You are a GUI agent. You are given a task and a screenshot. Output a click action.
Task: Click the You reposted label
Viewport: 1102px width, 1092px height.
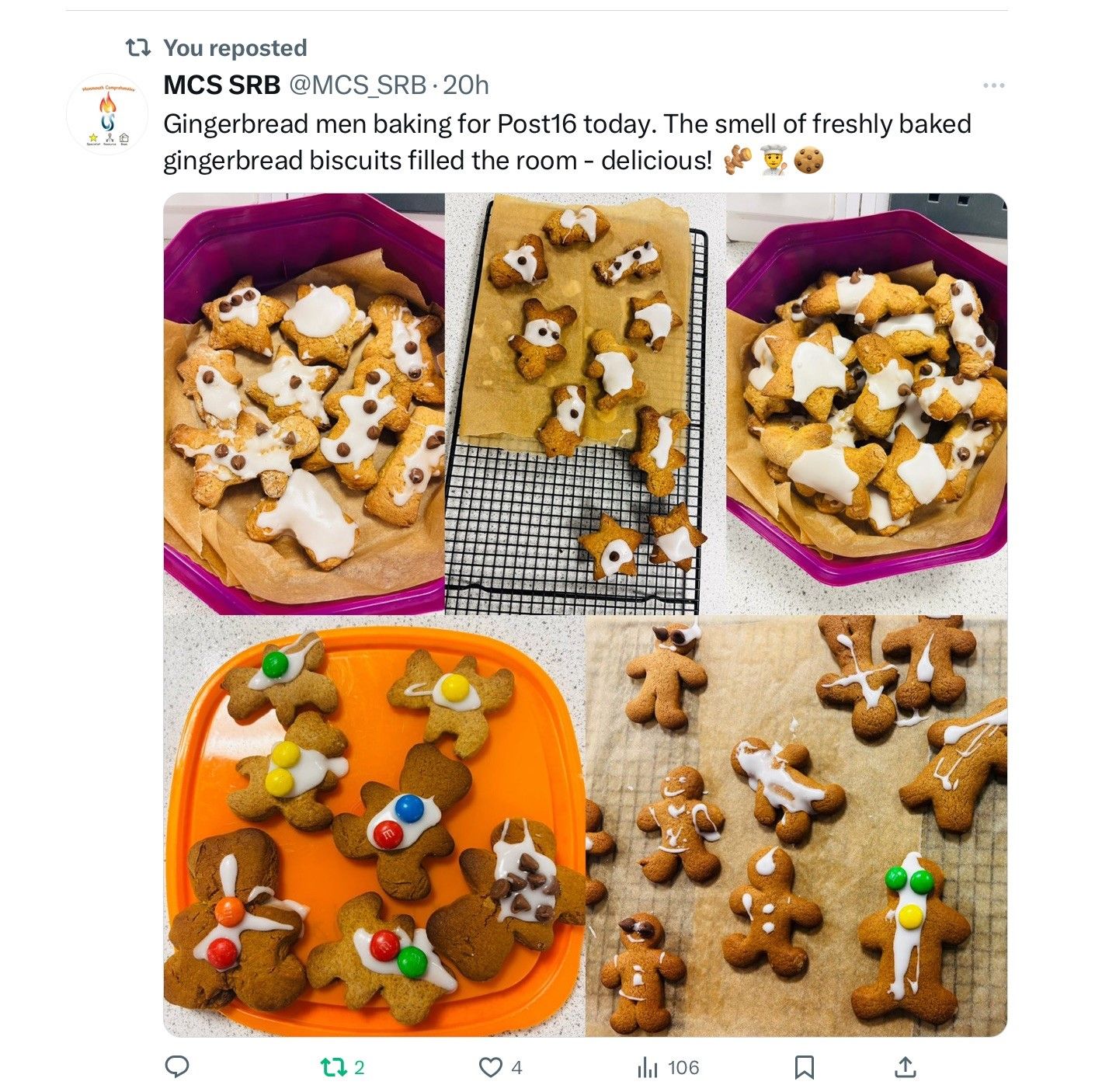tap(235, 48)
